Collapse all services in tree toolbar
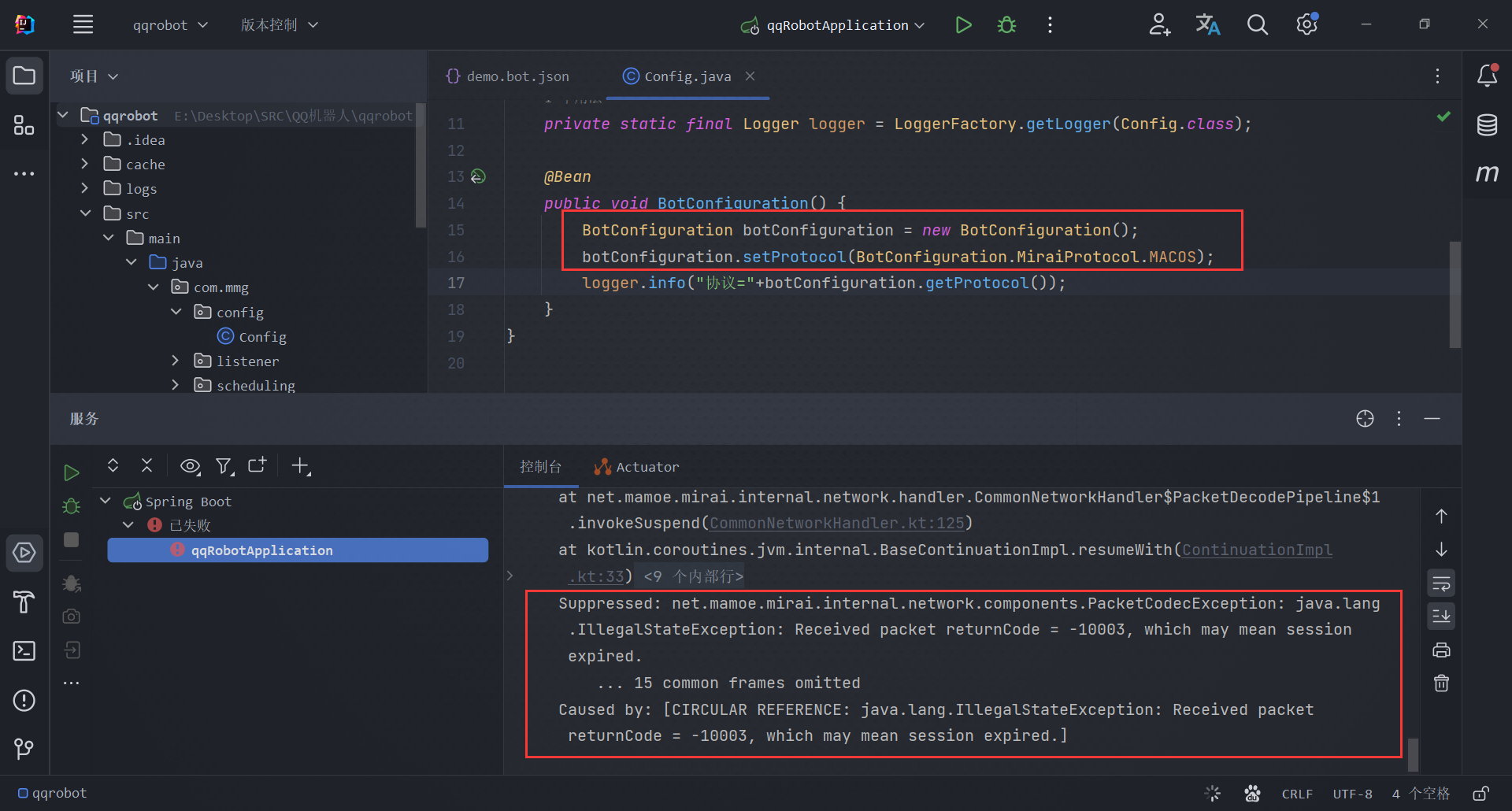Viewport: 1512px width, 811px height. click(146, 465)
